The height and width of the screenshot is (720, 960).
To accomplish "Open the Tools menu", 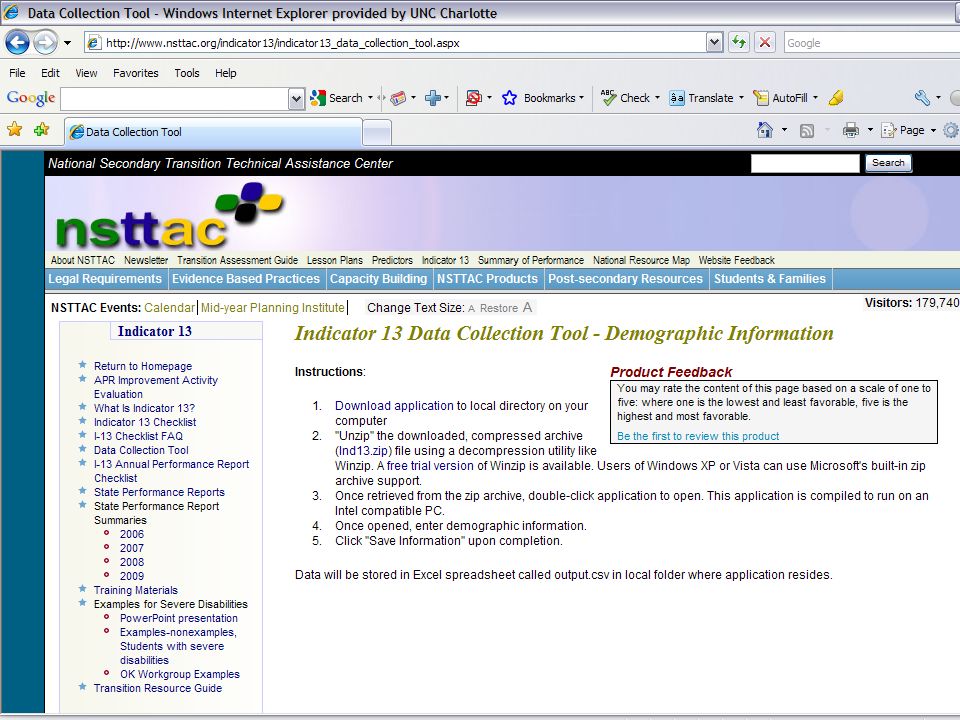I will pos(187,73).
